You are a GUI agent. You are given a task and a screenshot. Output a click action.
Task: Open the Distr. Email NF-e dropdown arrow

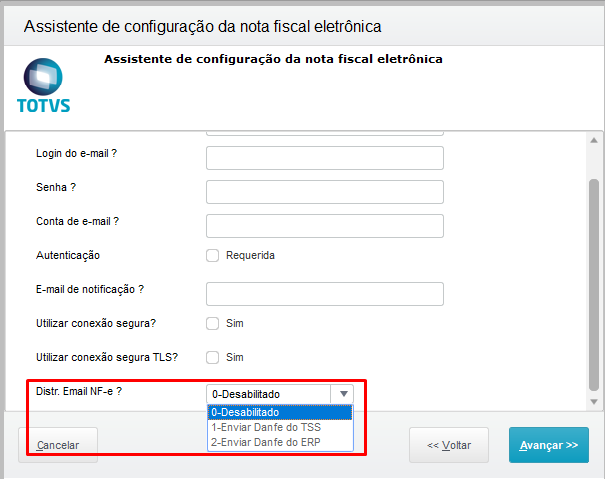click(343, 394)
